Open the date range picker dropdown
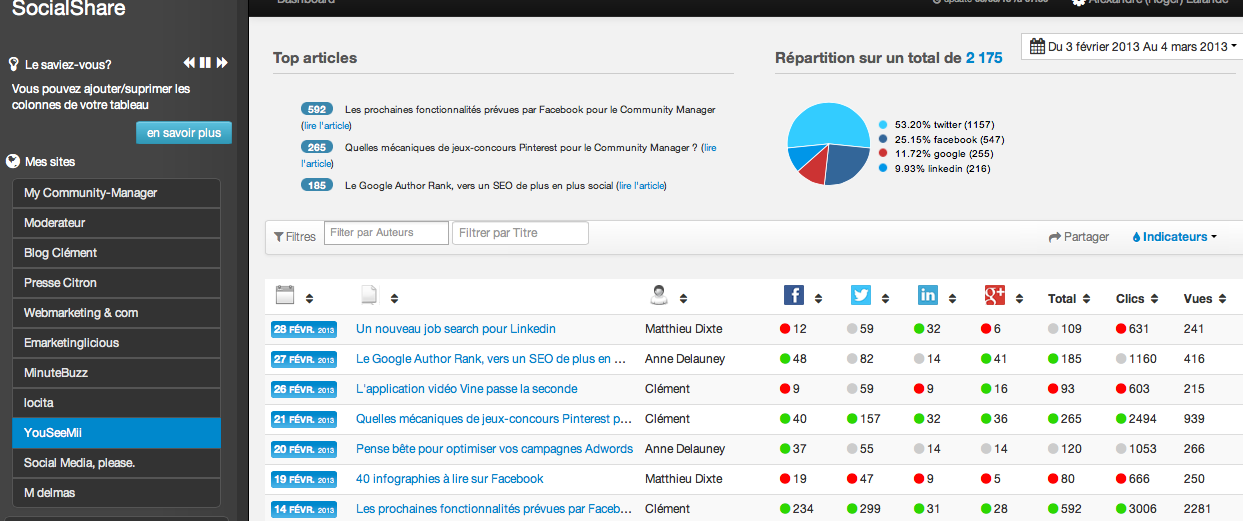The height and width of the screenshot is (521, 1243). [x=1133, y=47]
